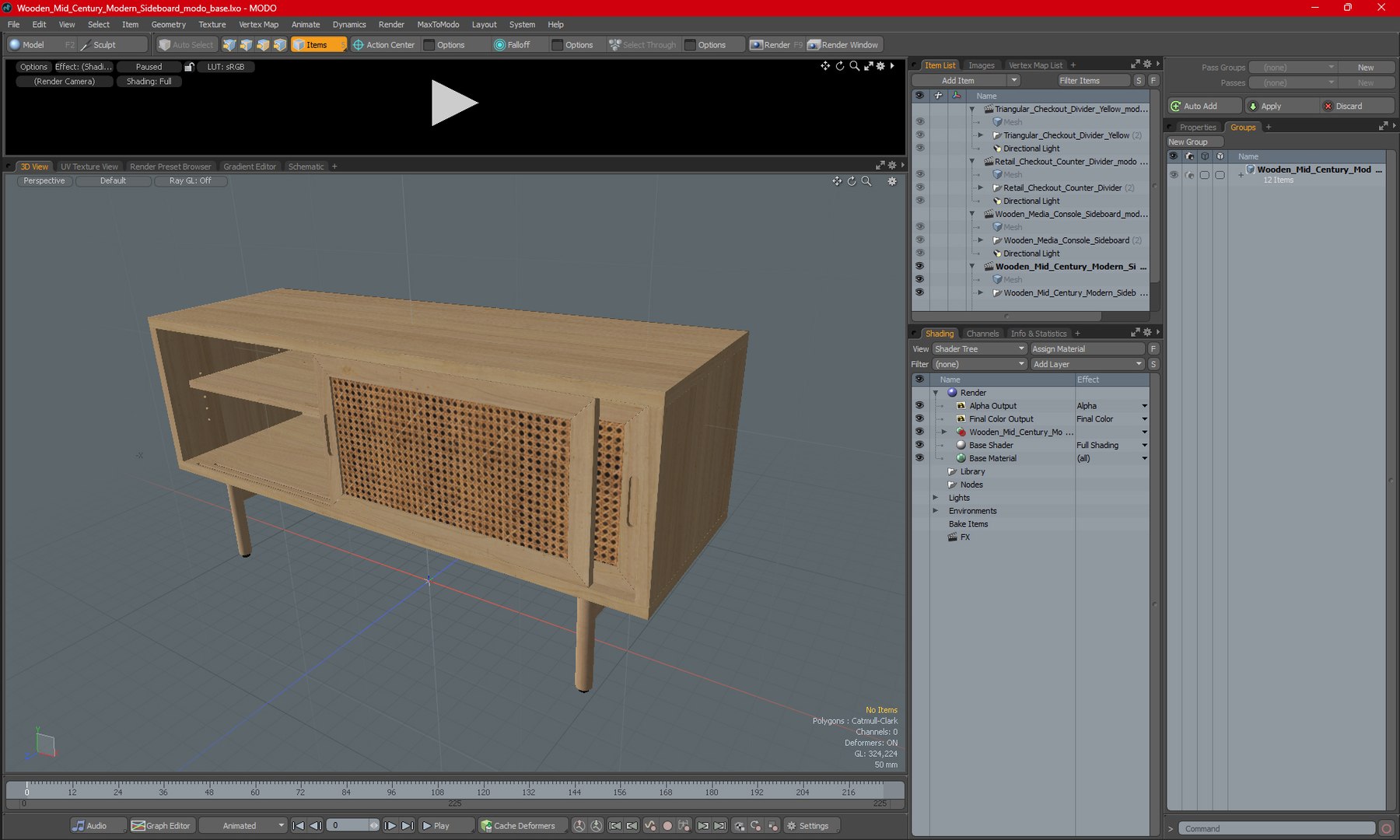1400x840 pixels.
Task: Open the Geometry menu
Action: (x=168, y=25)
